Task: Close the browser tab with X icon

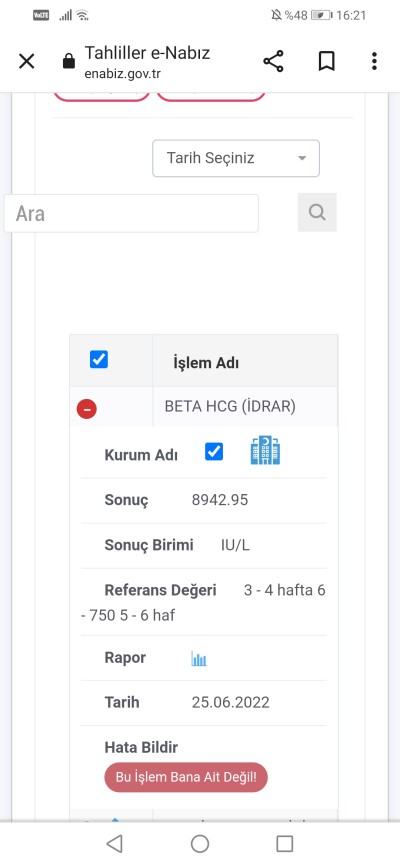Action: point(27,61)
